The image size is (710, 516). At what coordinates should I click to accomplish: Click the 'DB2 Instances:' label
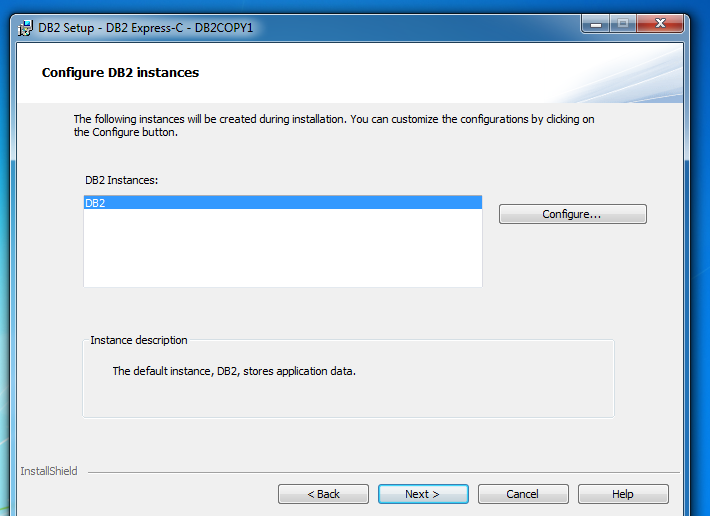121,180
